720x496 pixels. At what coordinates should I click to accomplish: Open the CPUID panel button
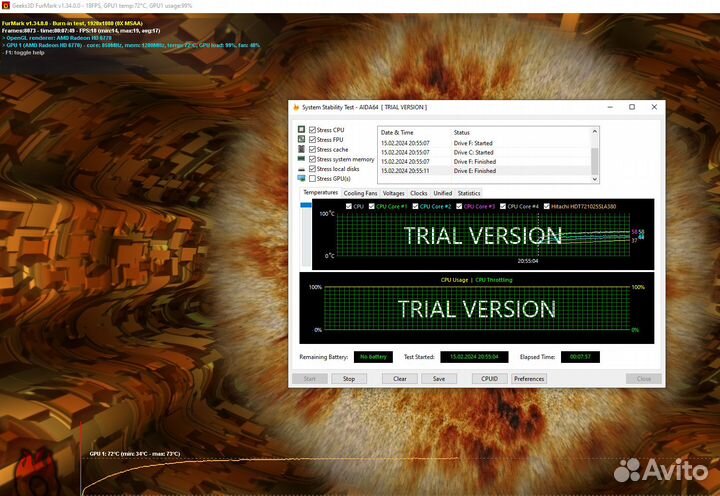point(489,379)
